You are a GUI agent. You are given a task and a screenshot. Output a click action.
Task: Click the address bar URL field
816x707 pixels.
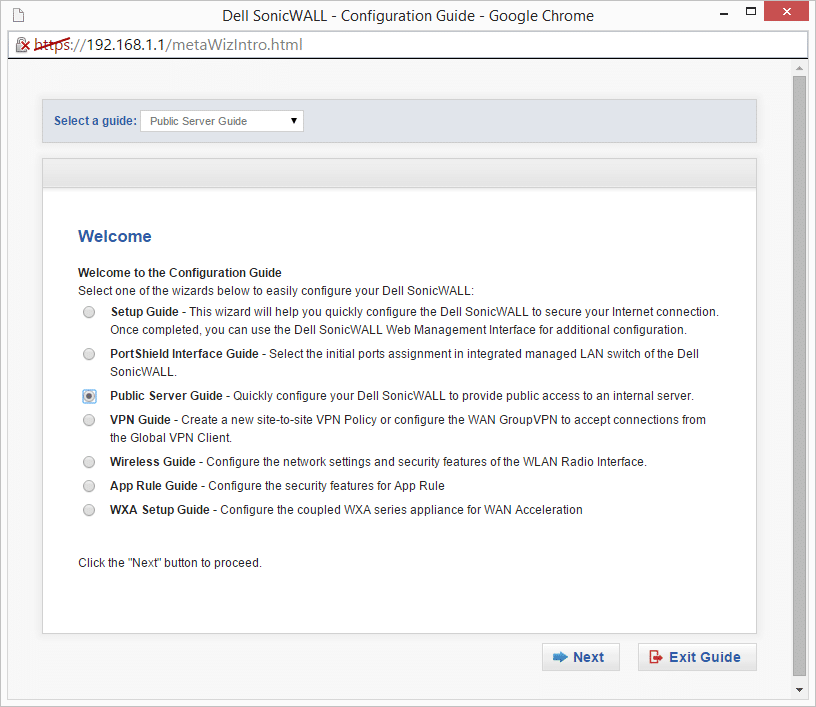point(407,45)
